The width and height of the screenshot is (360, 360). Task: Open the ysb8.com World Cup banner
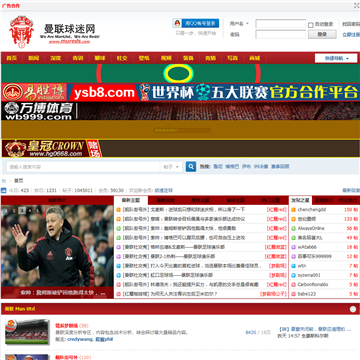180,92
